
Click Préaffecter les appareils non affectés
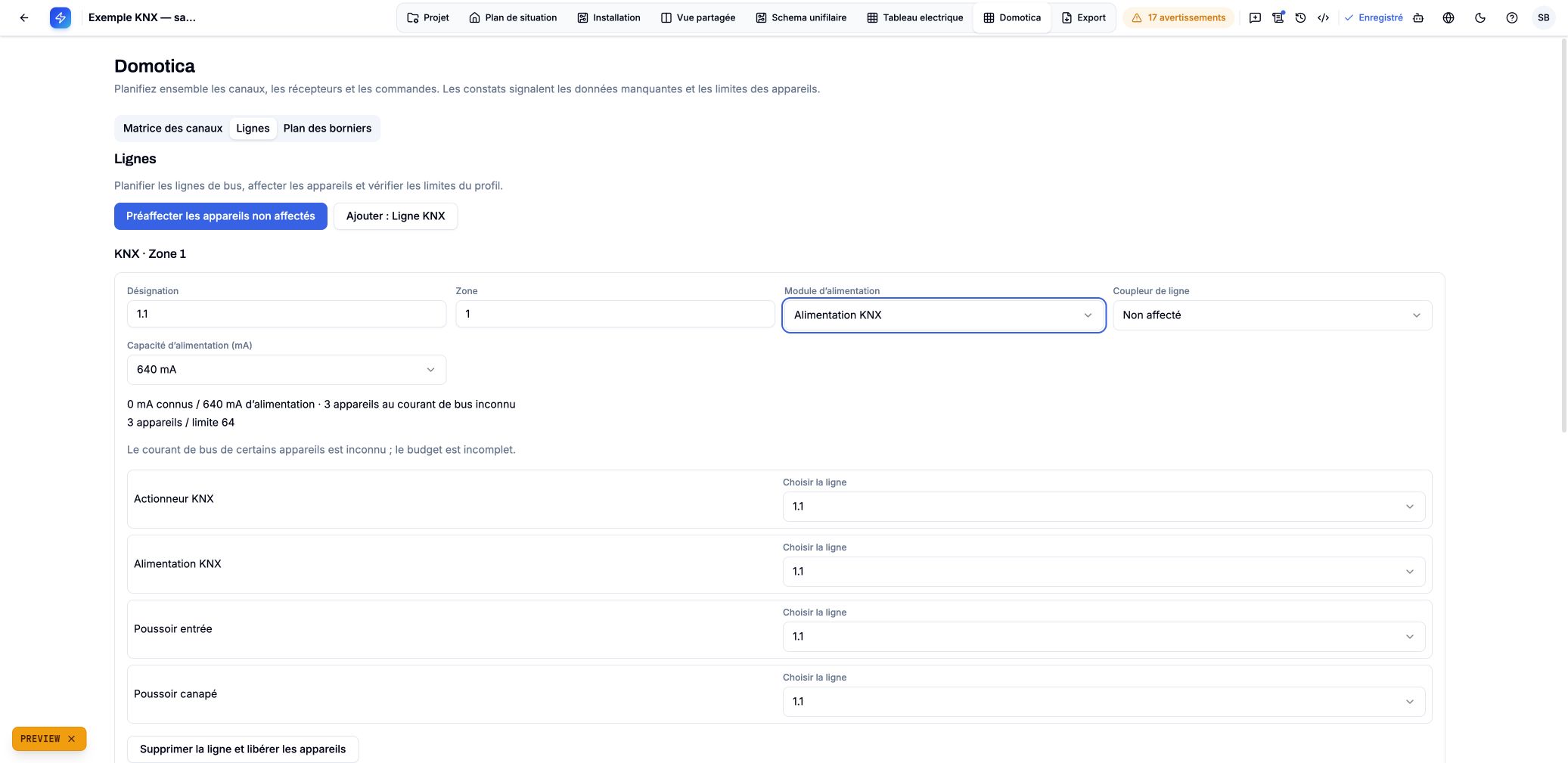pos(221,216)
